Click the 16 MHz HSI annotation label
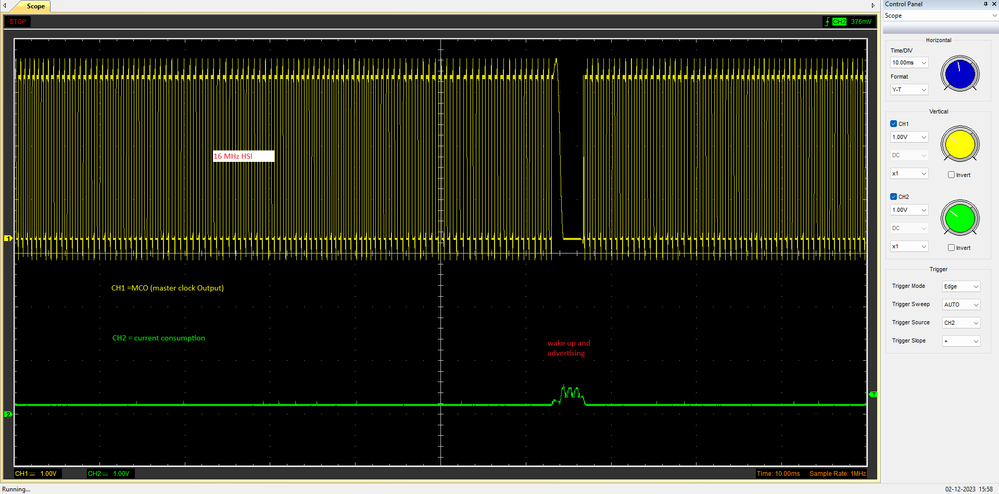This screenshot has height=494, width=999. pyautogui.click(x=243, y=156)
